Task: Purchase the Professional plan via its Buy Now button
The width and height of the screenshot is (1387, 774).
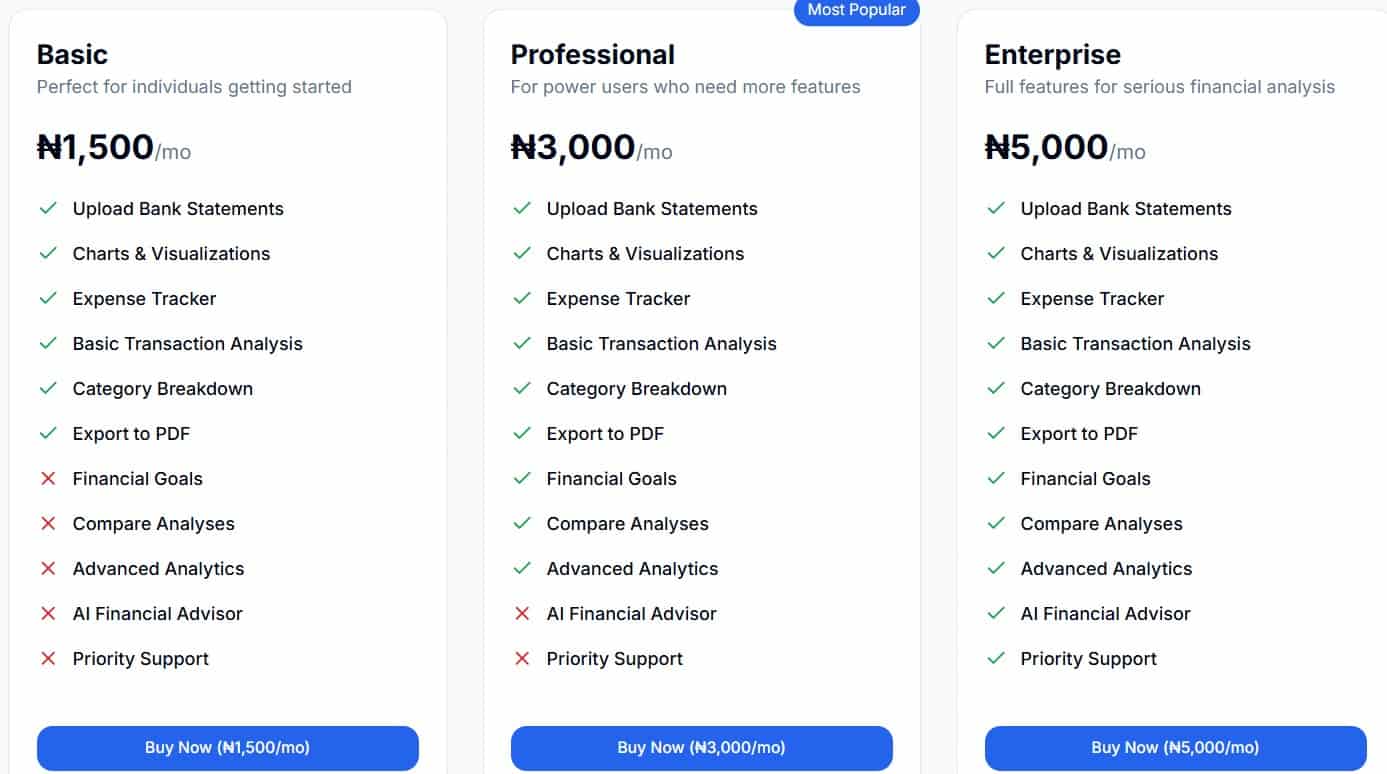Action: (701, 747)
